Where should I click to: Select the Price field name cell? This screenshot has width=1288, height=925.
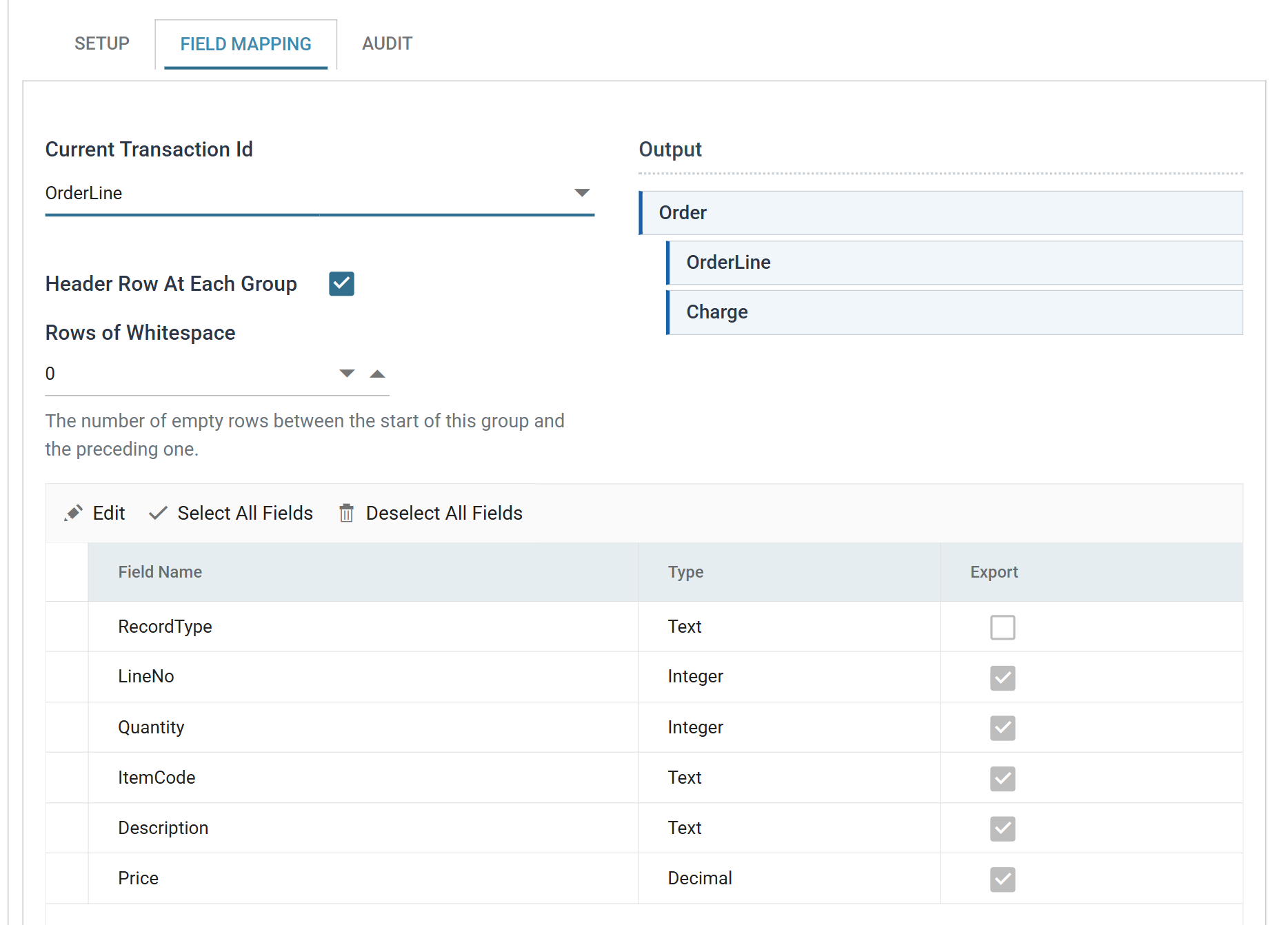pos(363,878)
